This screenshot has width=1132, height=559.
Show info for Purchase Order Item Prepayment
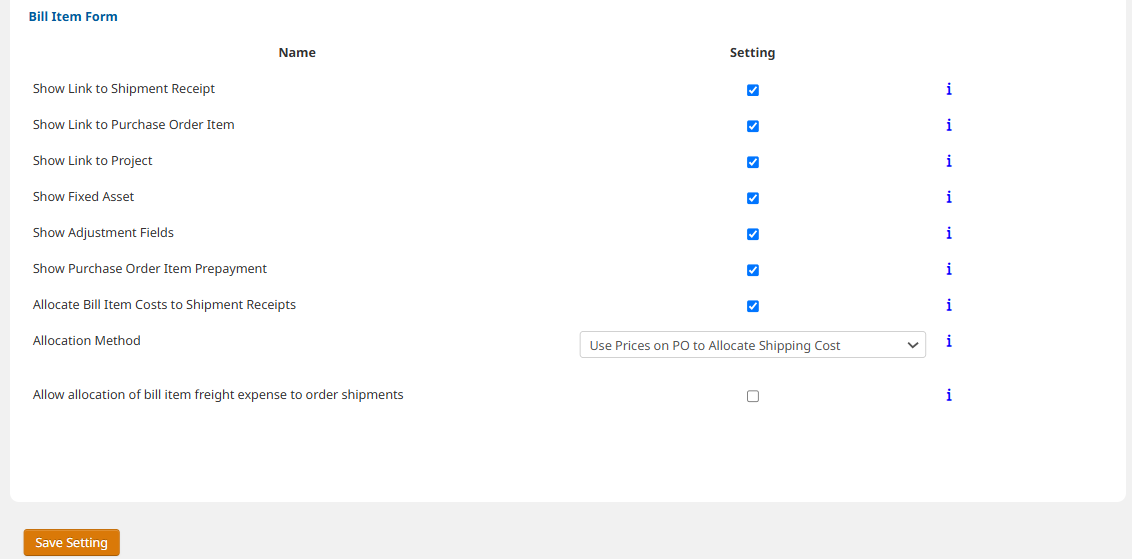click(949, 269)
